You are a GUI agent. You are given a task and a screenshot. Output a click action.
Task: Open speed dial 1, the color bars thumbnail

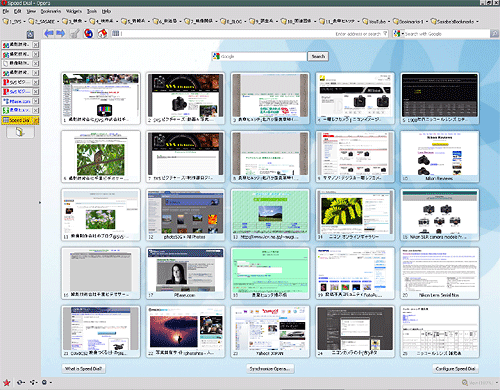[x=101, y=98]
